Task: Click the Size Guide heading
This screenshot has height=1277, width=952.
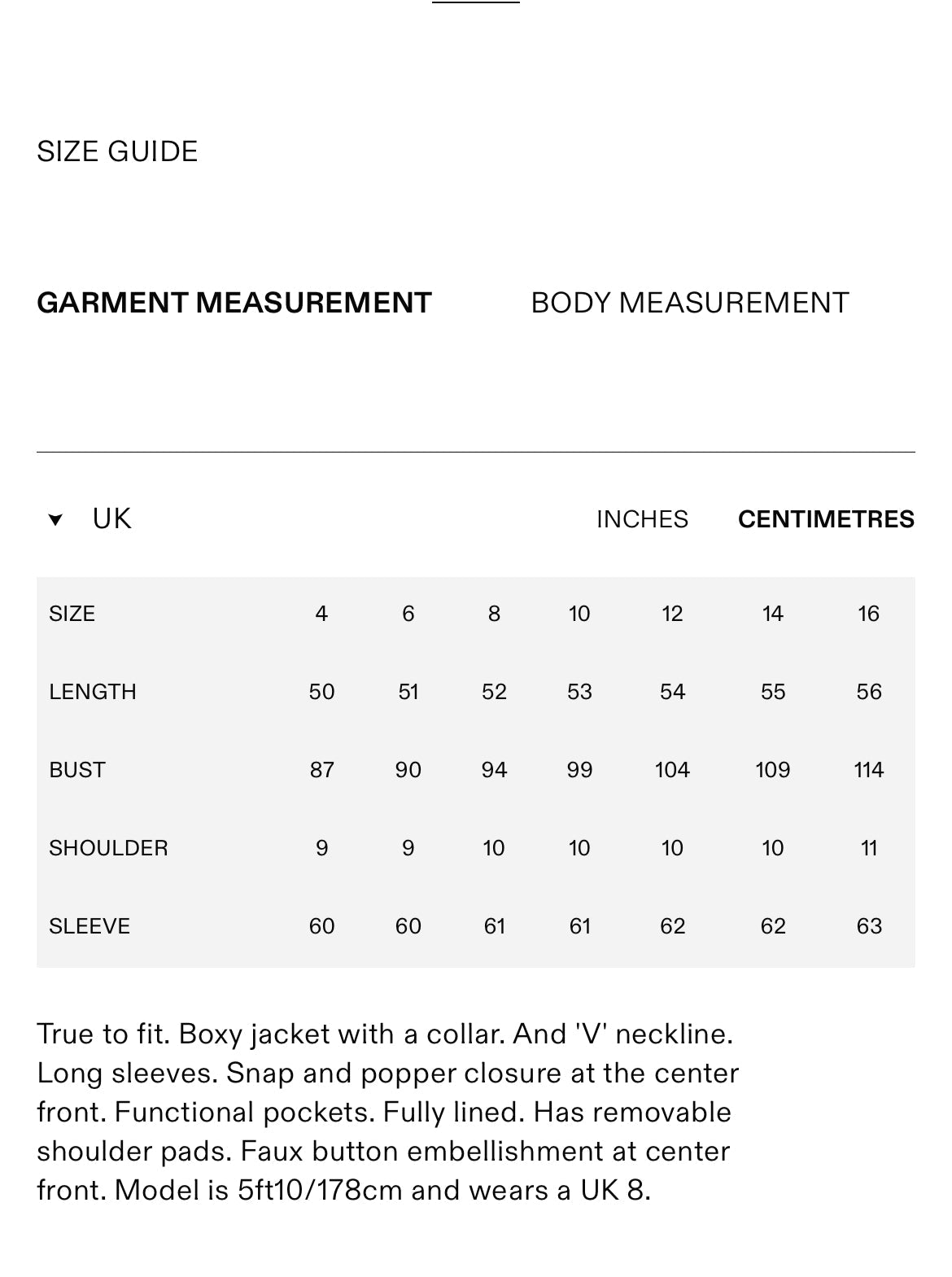Action: click(117, 151)
